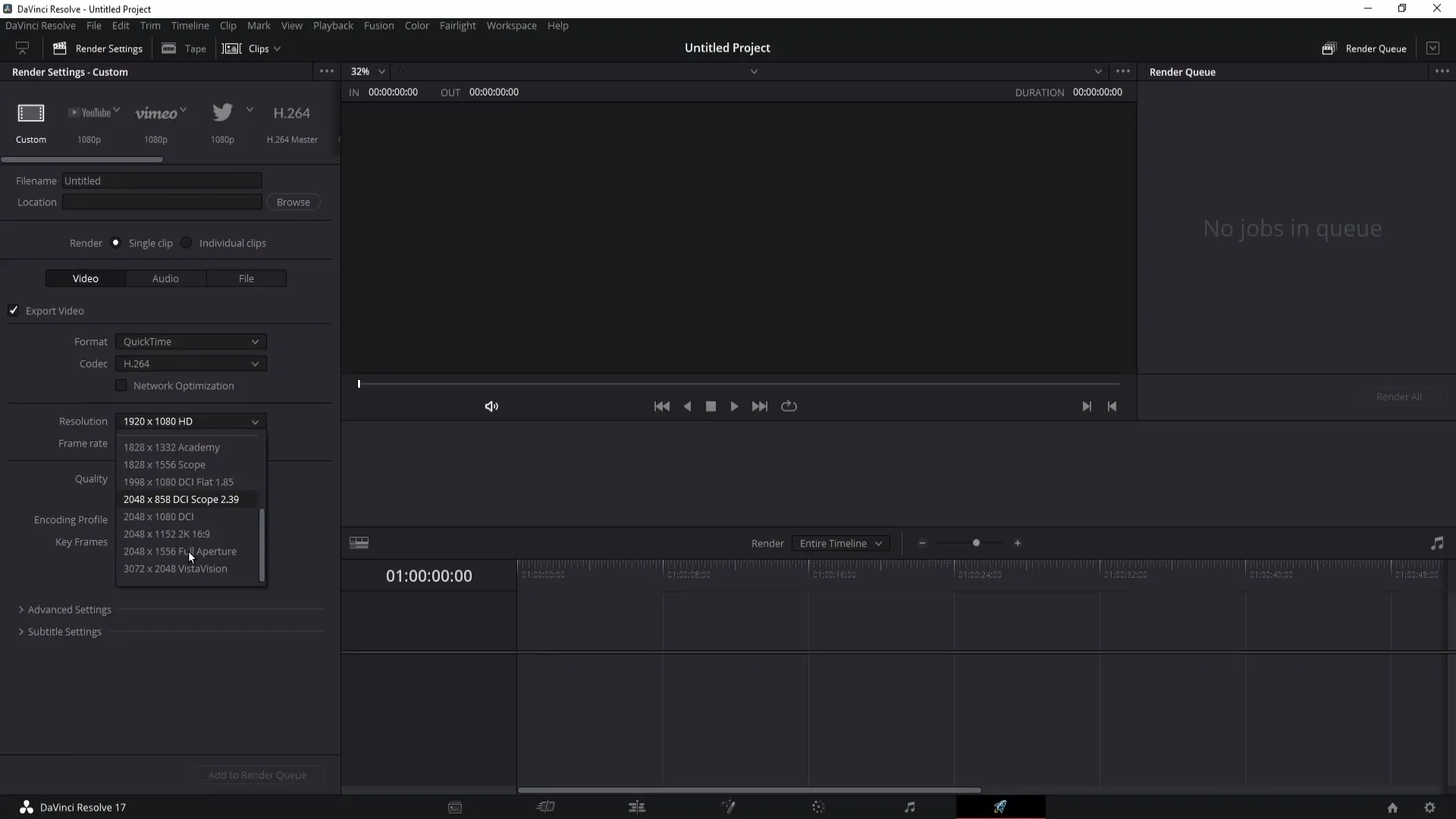1456x819 pixels.
Task: Click the Custom render preset icon
Action: [31, 112]
